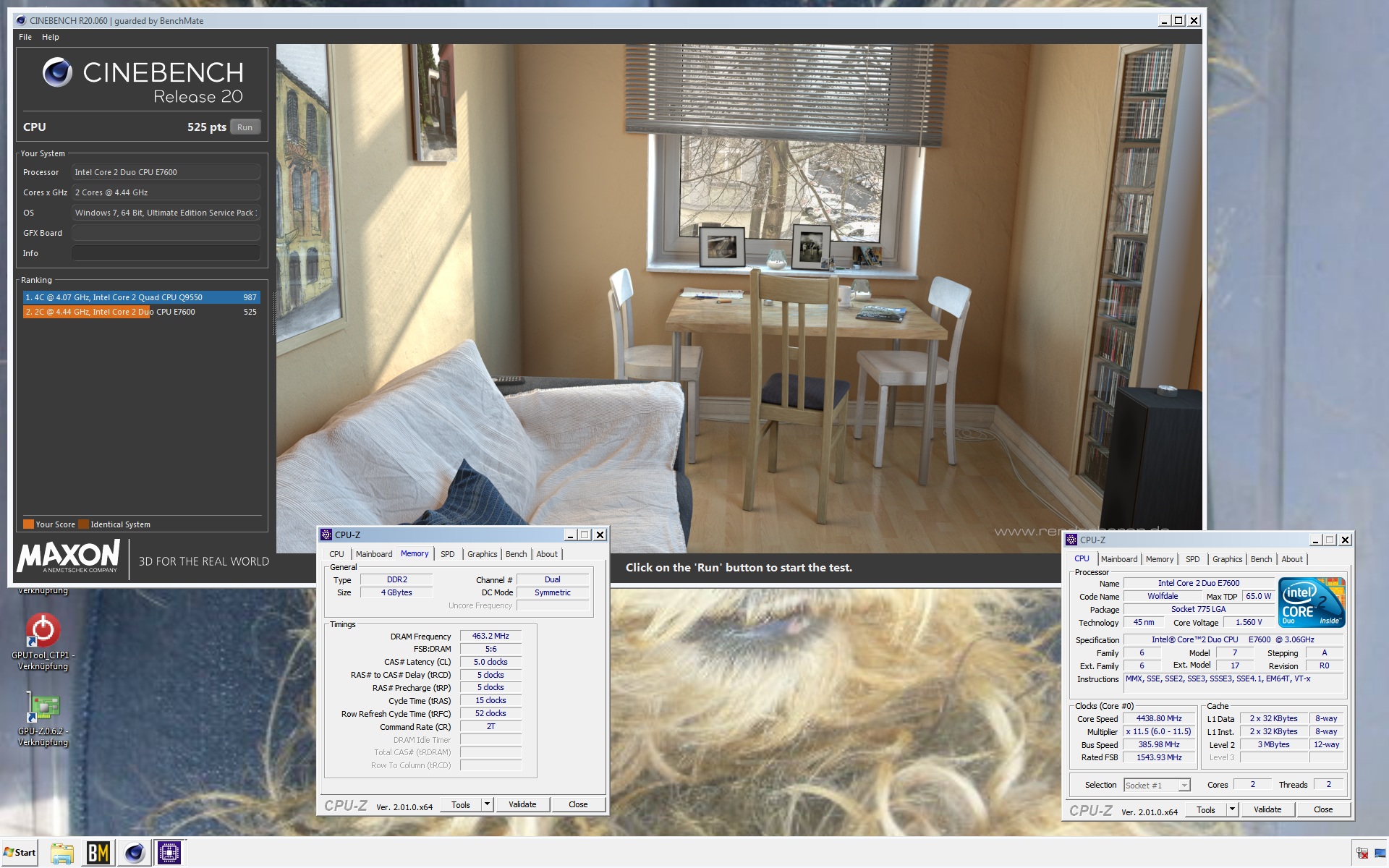Viewport: 1389px width, 868px height.
Task: Click the MAXON logo
Action: [x=68, y=557]
